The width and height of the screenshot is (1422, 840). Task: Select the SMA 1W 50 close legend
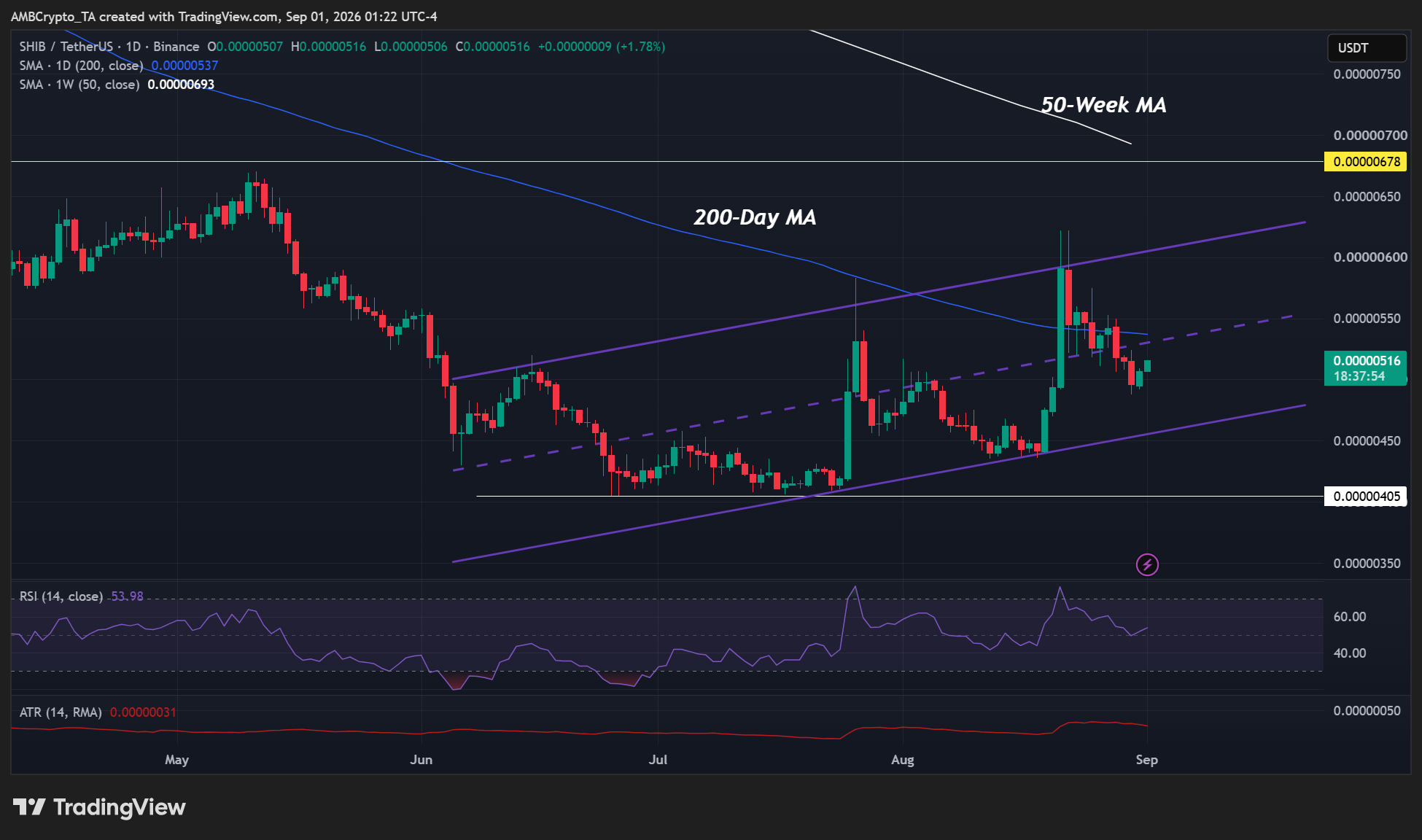79,85
